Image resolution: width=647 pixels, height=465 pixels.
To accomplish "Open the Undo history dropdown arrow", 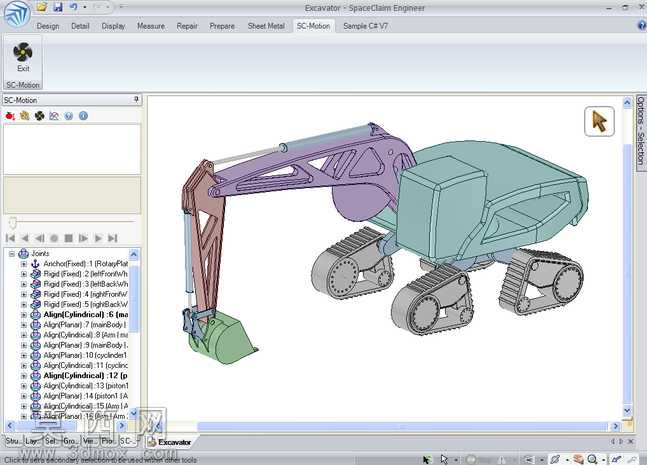I will click(85, 7).
